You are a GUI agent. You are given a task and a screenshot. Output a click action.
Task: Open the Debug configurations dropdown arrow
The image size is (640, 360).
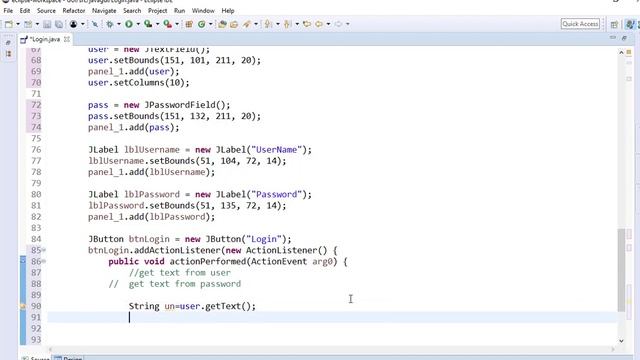[x=119, y=24]
